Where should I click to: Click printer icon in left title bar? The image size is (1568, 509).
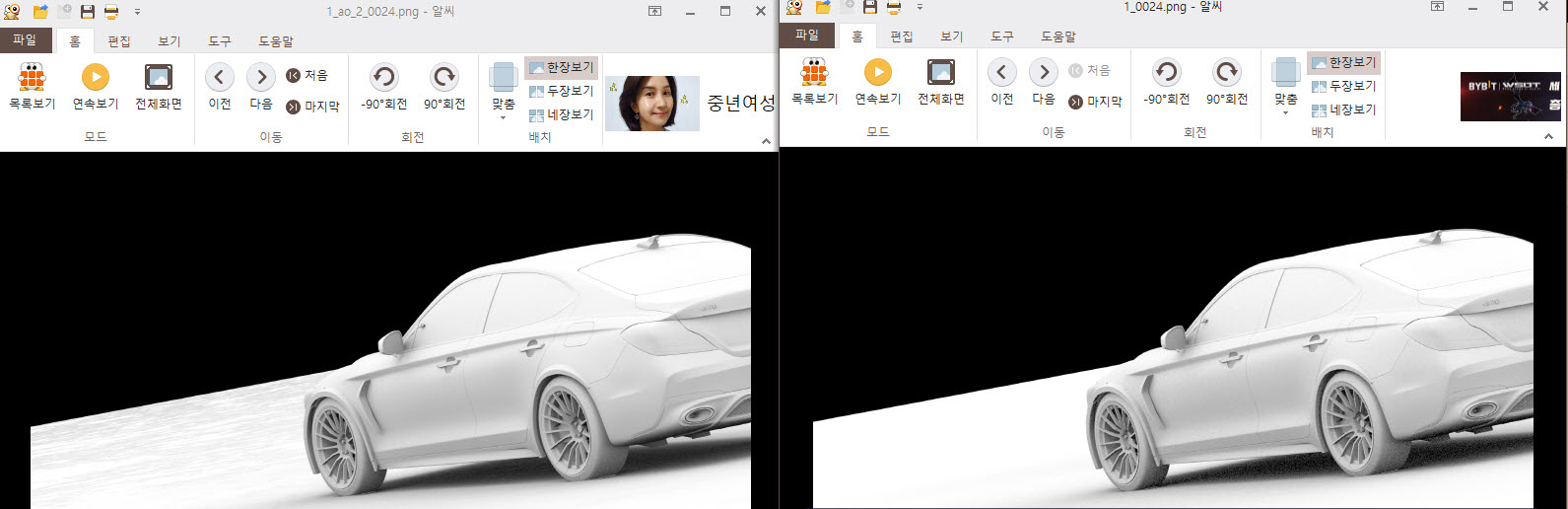click(x=111, y=12)
